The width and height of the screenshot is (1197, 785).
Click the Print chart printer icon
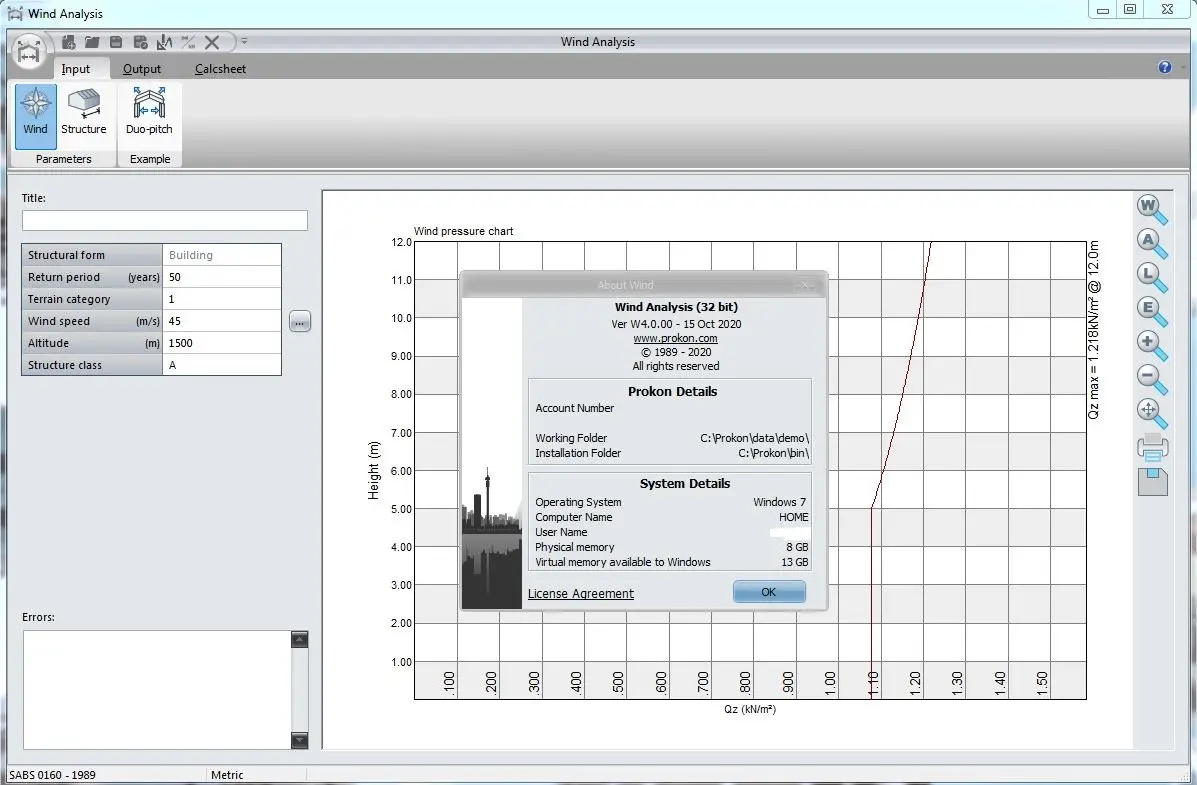[x=1152, y=447]
